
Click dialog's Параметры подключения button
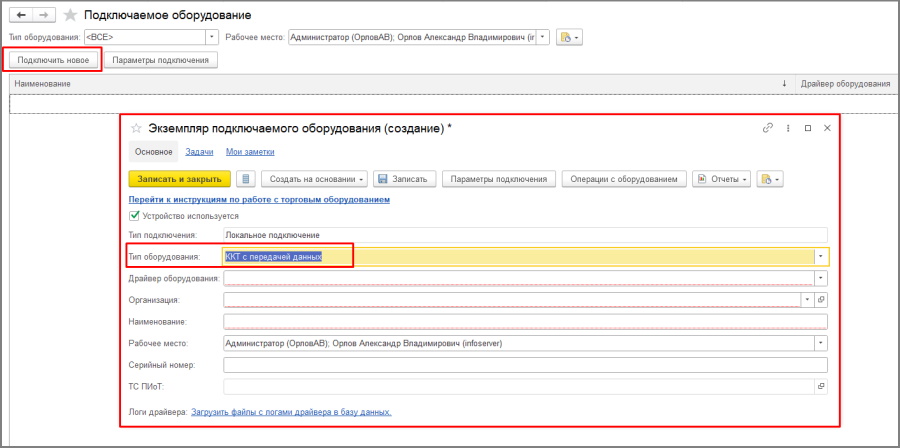499,179
